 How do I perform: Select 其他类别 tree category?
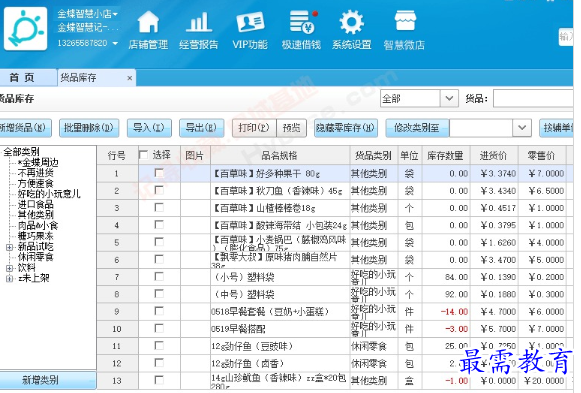coord(36,214)
